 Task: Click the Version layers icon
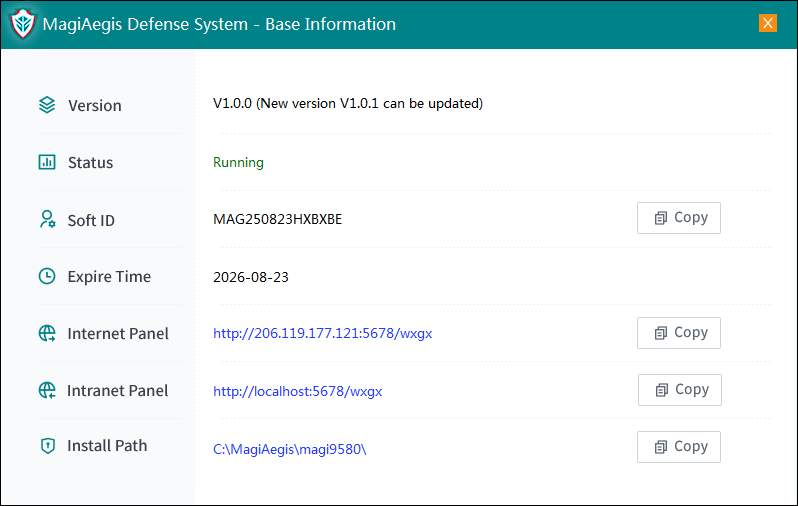pos(47,105)
